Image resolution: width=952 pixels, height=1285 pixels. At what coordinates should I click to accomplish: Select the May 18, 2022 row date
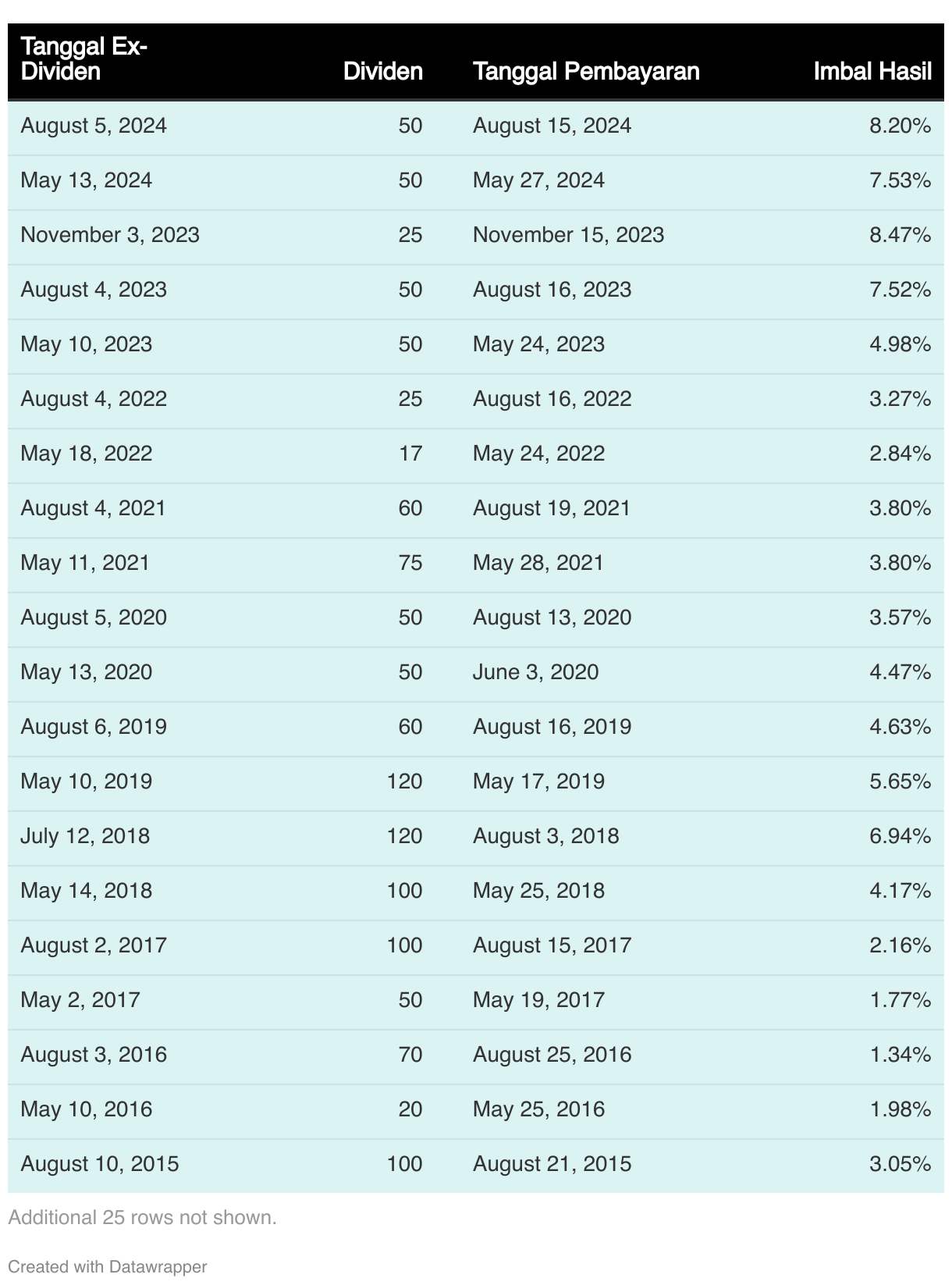pos(87,454)
